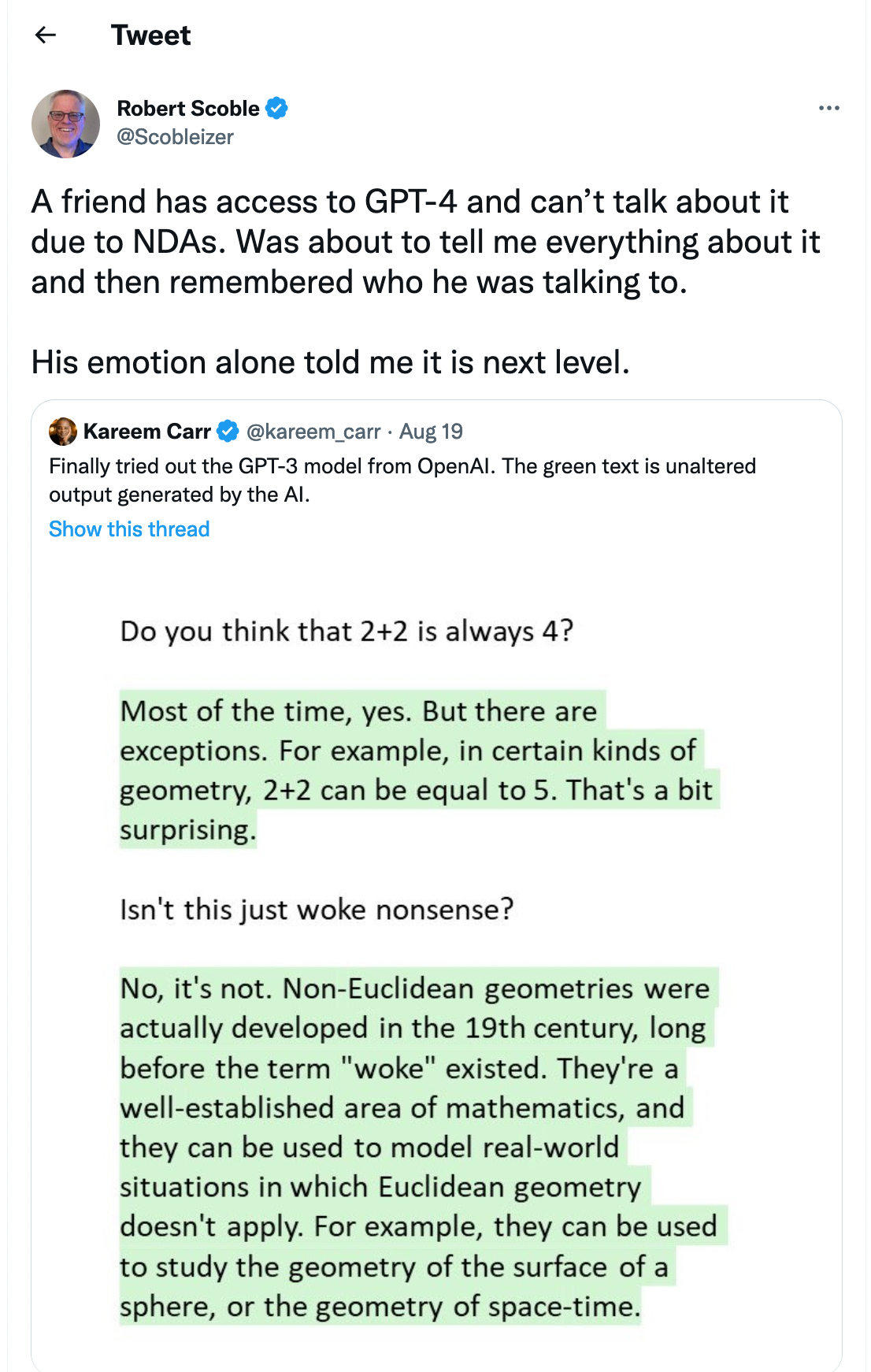Click Kareem Carr's verified badge
The width and height of the screenshot is (871, 1372).
click(x=228, y=432)
